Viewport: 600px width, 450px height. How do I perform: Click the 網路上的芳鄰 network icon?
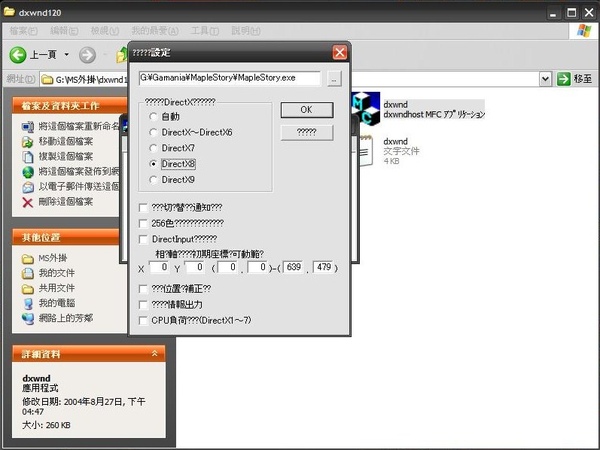tap(28, 318)
